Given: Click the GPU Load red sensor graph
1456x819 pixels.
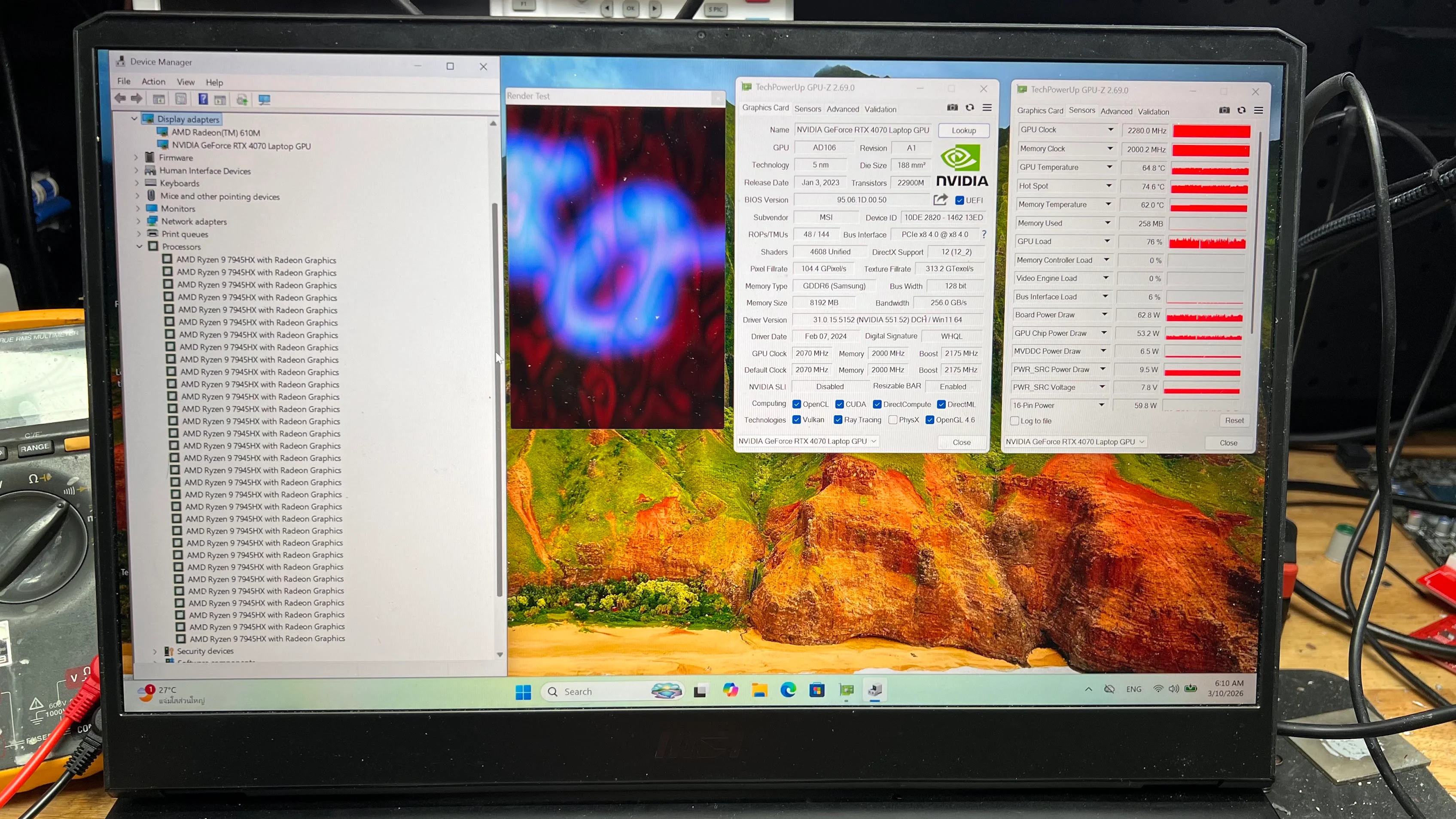Looking at the screenshot, I should click(1207, 242).
